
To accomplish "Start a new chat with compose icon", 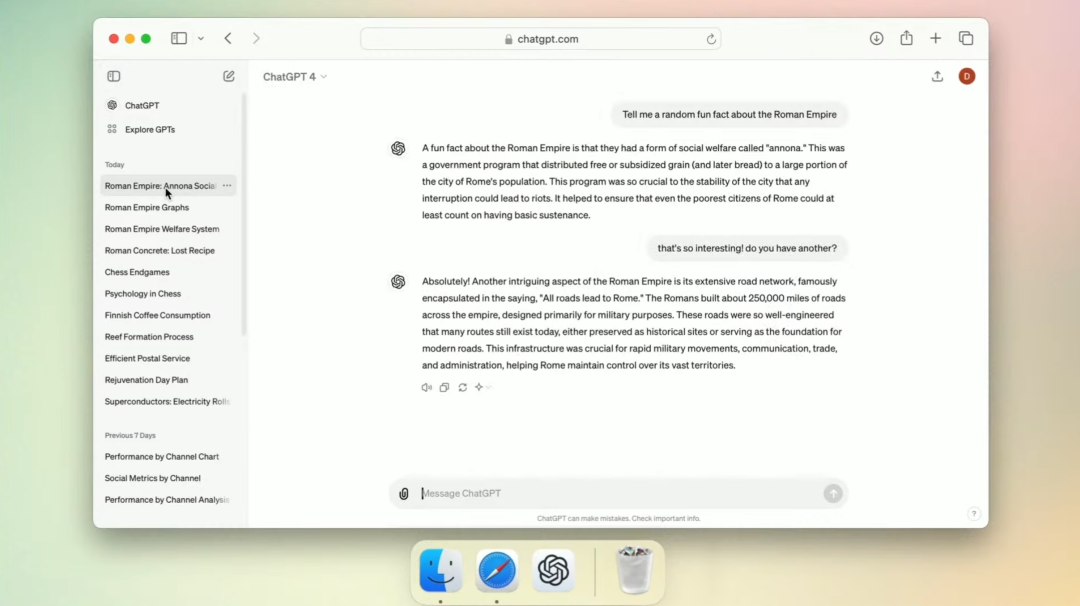I will [x=229, y=76].
